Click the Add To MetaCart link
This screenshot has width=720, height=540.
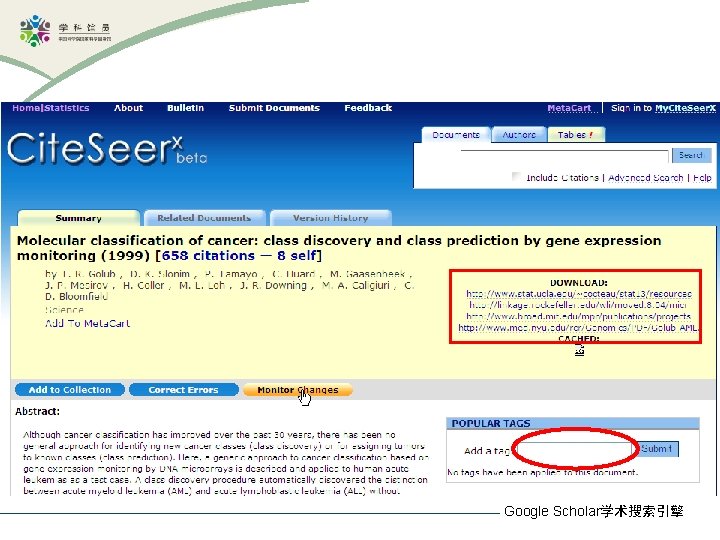pyautogui.click(x=88, y=323)
